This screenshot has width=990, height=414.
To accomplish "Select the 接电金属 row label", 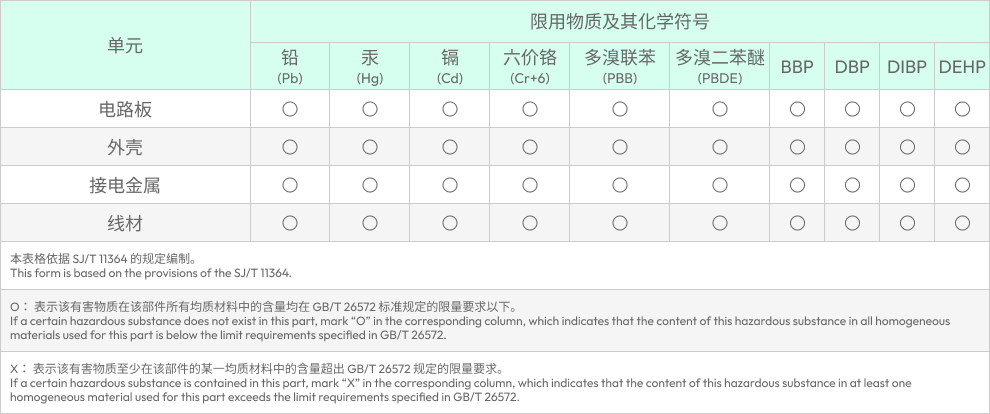I will pyautogui.click(x=125, y=185).
